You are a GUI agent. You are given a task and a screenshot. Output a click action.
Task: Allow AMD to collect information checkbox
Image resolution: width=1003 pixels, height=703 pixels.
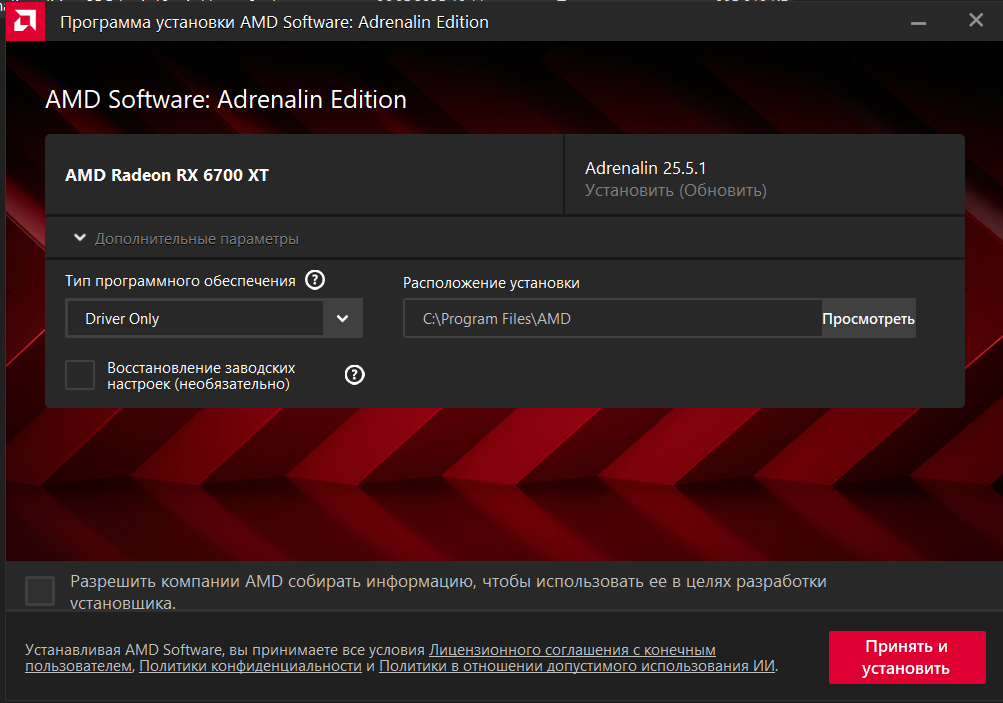point(40,590)
